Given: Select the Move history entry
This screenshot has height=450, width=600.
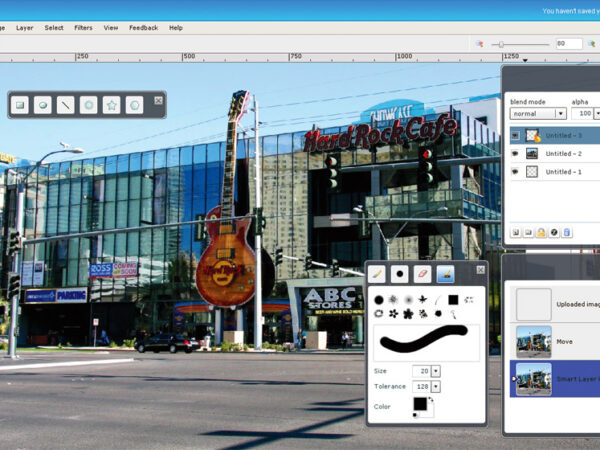Looking at the screenshot, I should point(555,340).
